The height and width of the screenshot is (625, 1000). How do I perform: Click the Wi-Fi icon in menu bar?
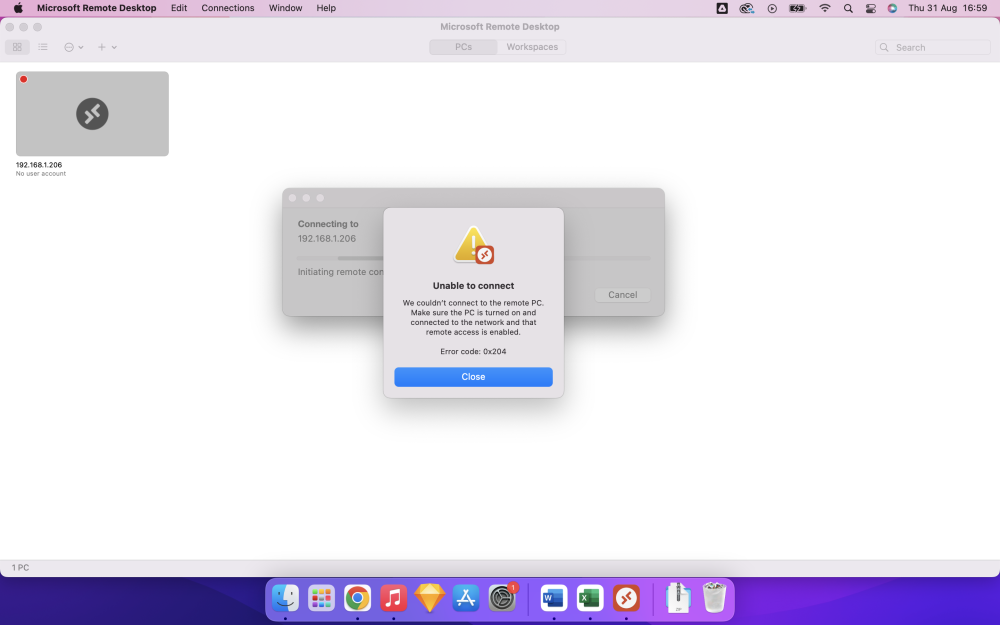(825, 8)
